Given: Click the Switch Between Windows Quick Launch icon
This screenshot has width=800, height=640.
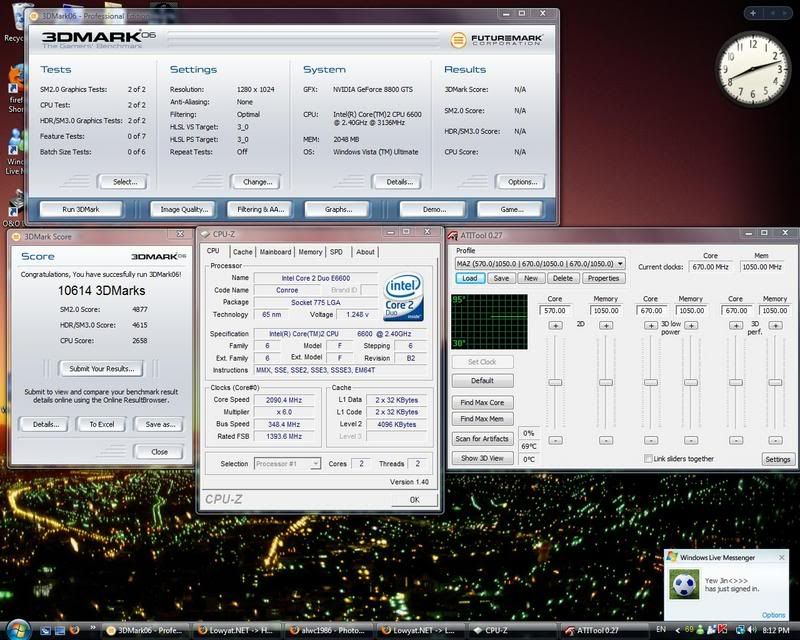Looking at the screenshot, I should tap(60, 630).
